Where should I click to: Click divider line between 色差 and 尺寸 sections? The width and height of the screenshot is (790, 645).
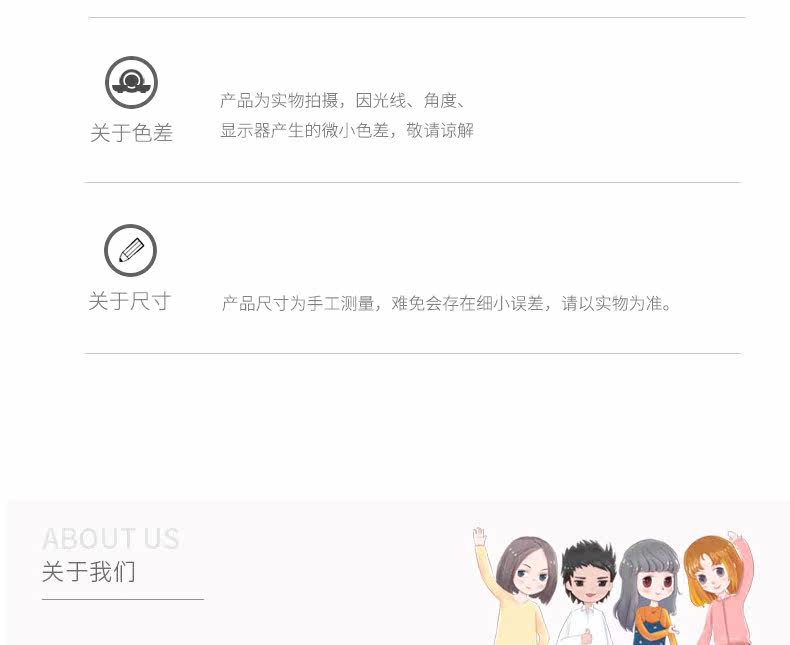(413, 182)
